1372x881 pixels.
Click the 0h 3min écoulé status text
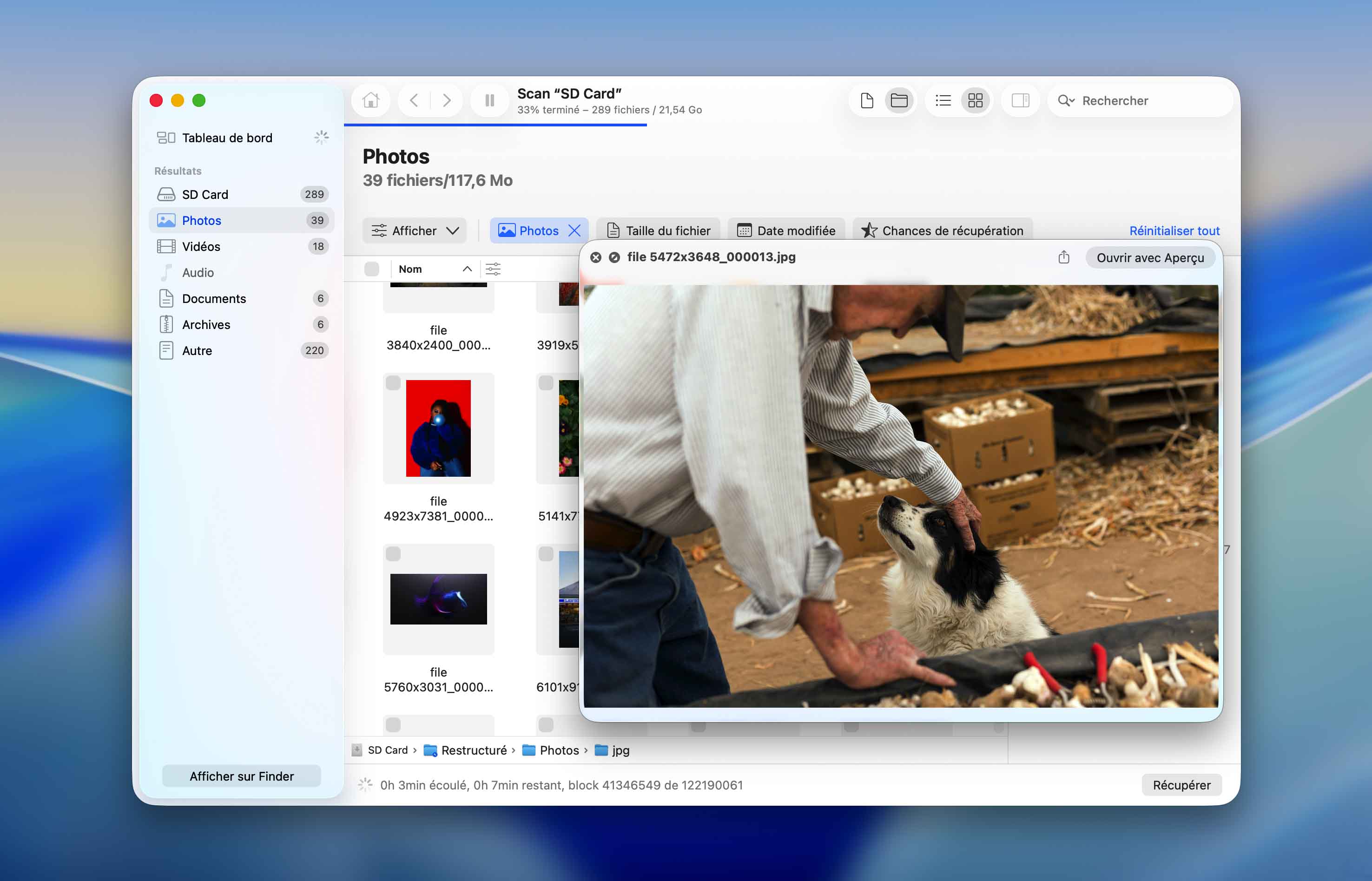(561, 785)
